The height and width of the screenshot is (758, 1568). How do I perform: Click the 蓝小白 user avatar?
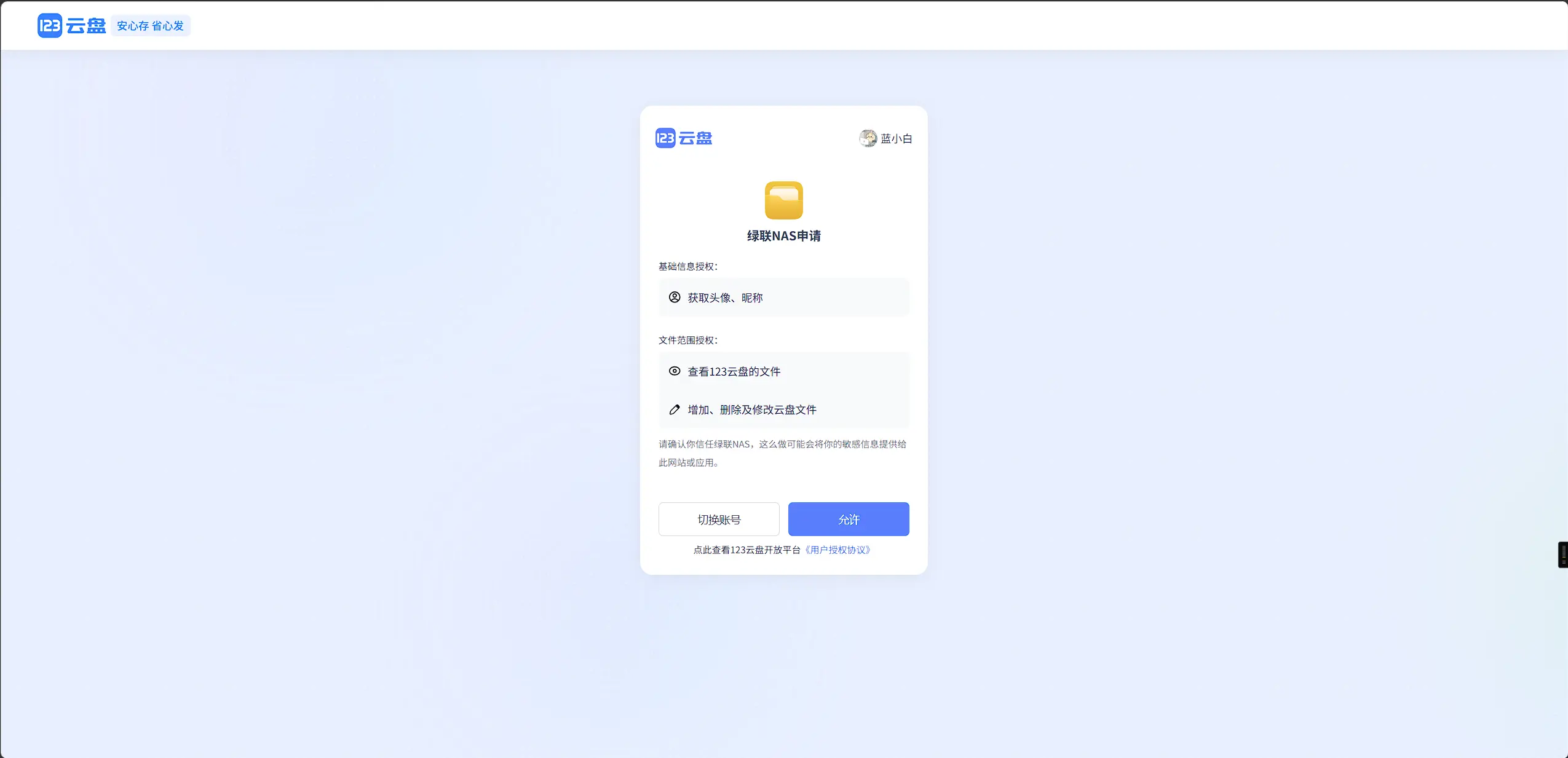[868, 138]
